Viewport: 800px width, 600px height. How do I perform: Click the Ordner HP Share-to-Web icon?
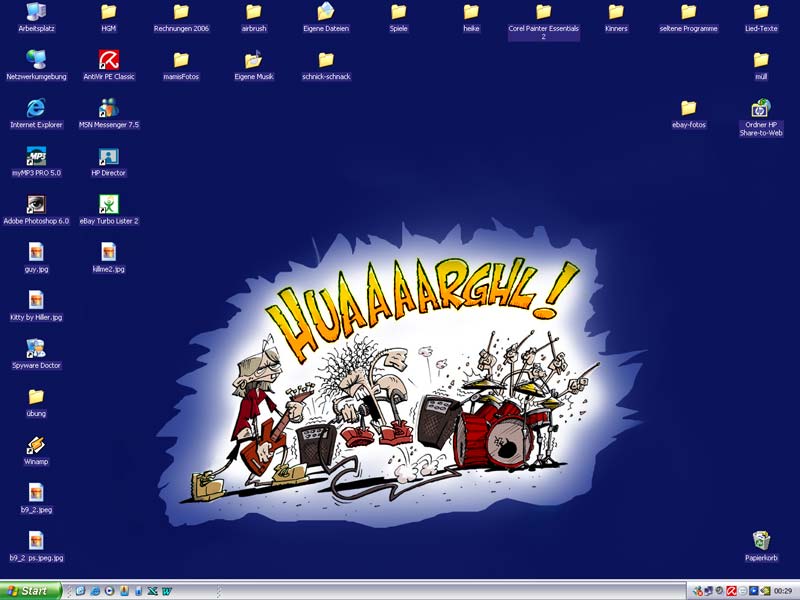(x=761, y=108)
